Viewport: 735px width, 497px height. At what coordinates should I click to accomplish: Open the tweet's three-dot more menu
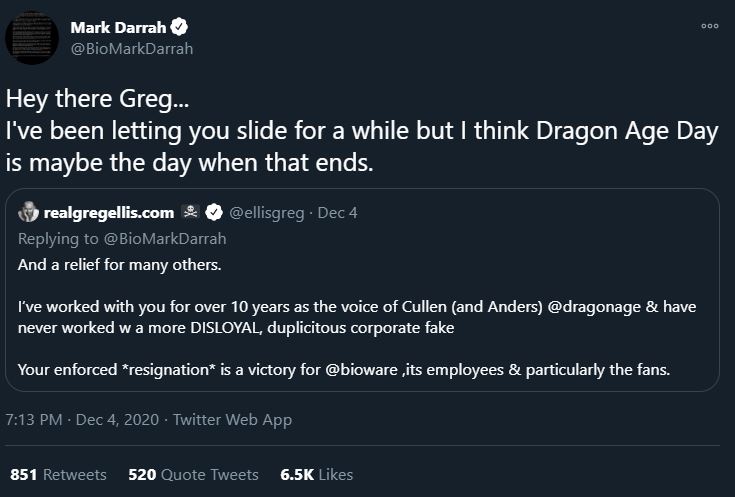710,27
